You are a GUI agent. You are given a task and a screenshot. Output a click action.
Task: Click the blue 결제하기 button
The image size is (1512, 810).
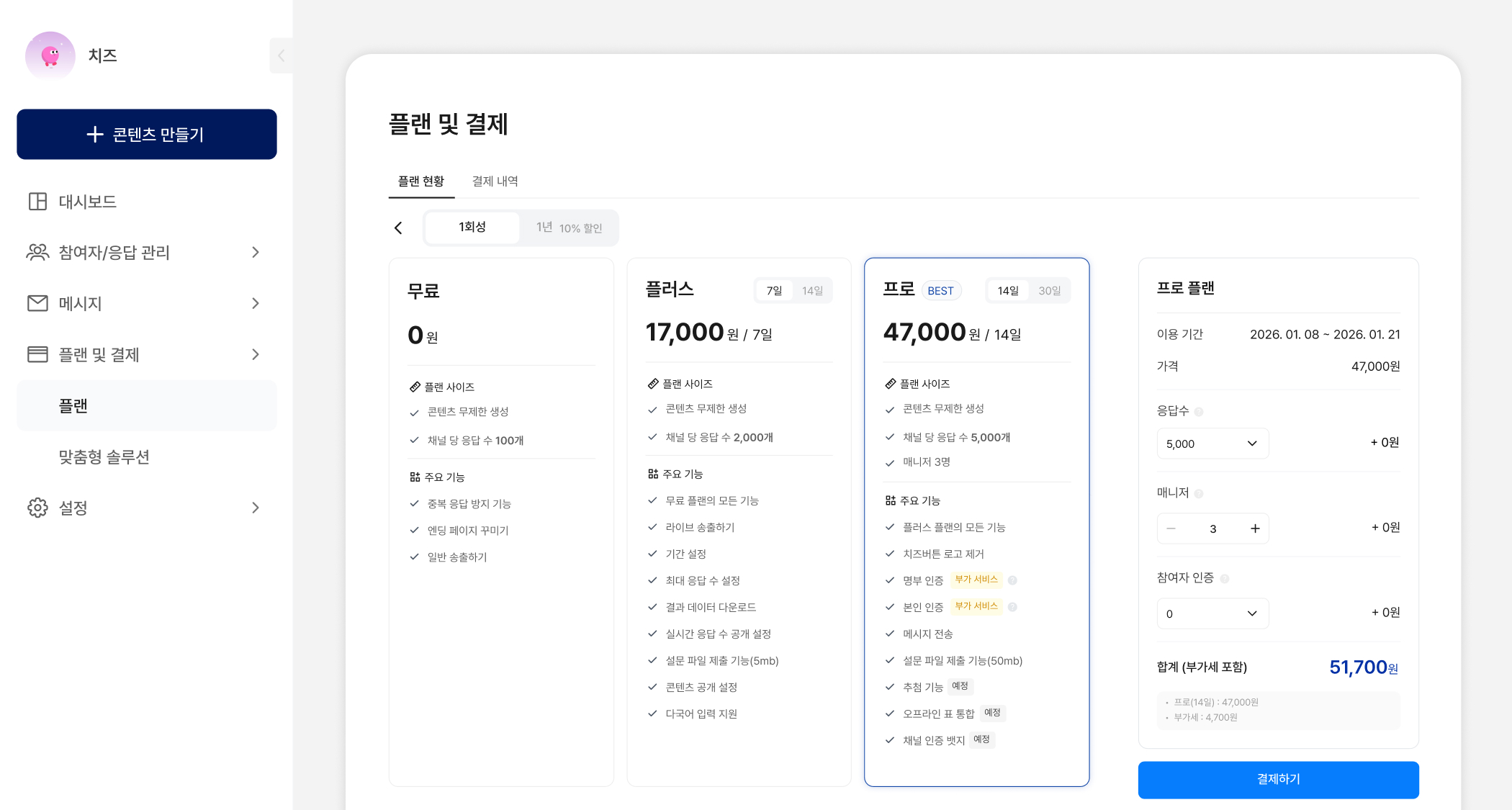(1278, 779)
